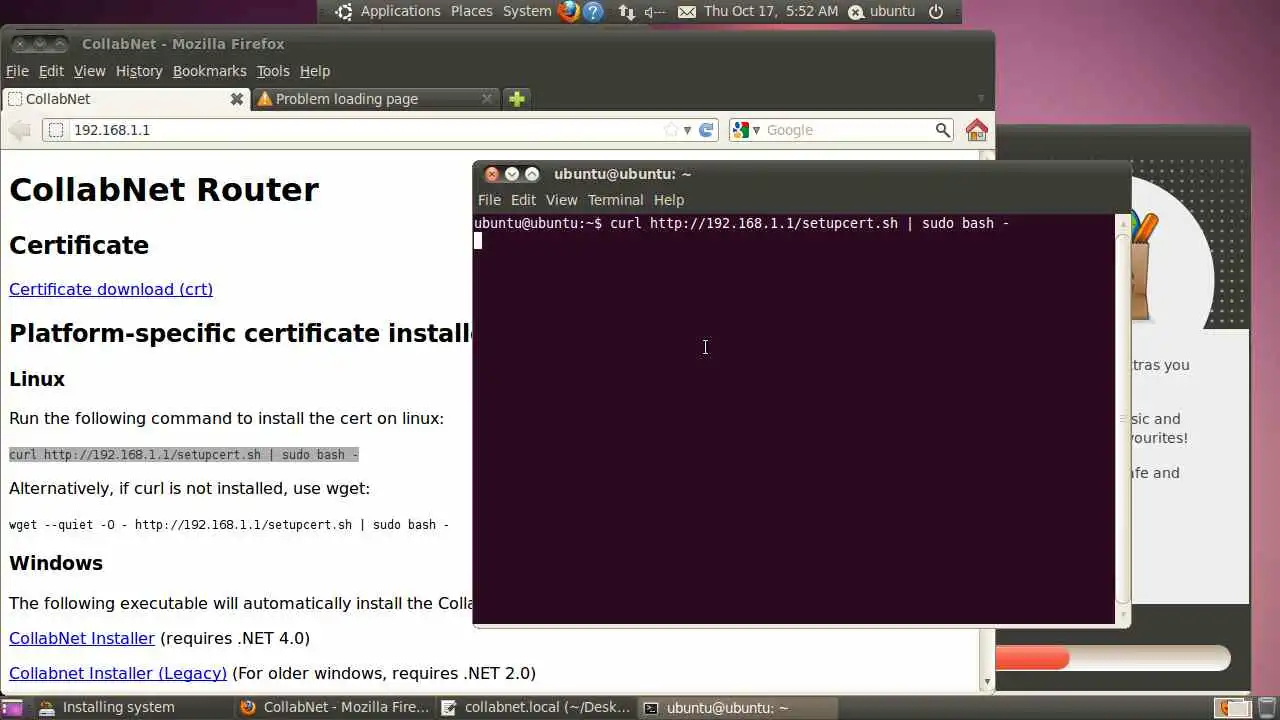The height and width of the screenshot is (720, 1280).
Task: Click the network connection indicator icon
Action: point(627,12)
